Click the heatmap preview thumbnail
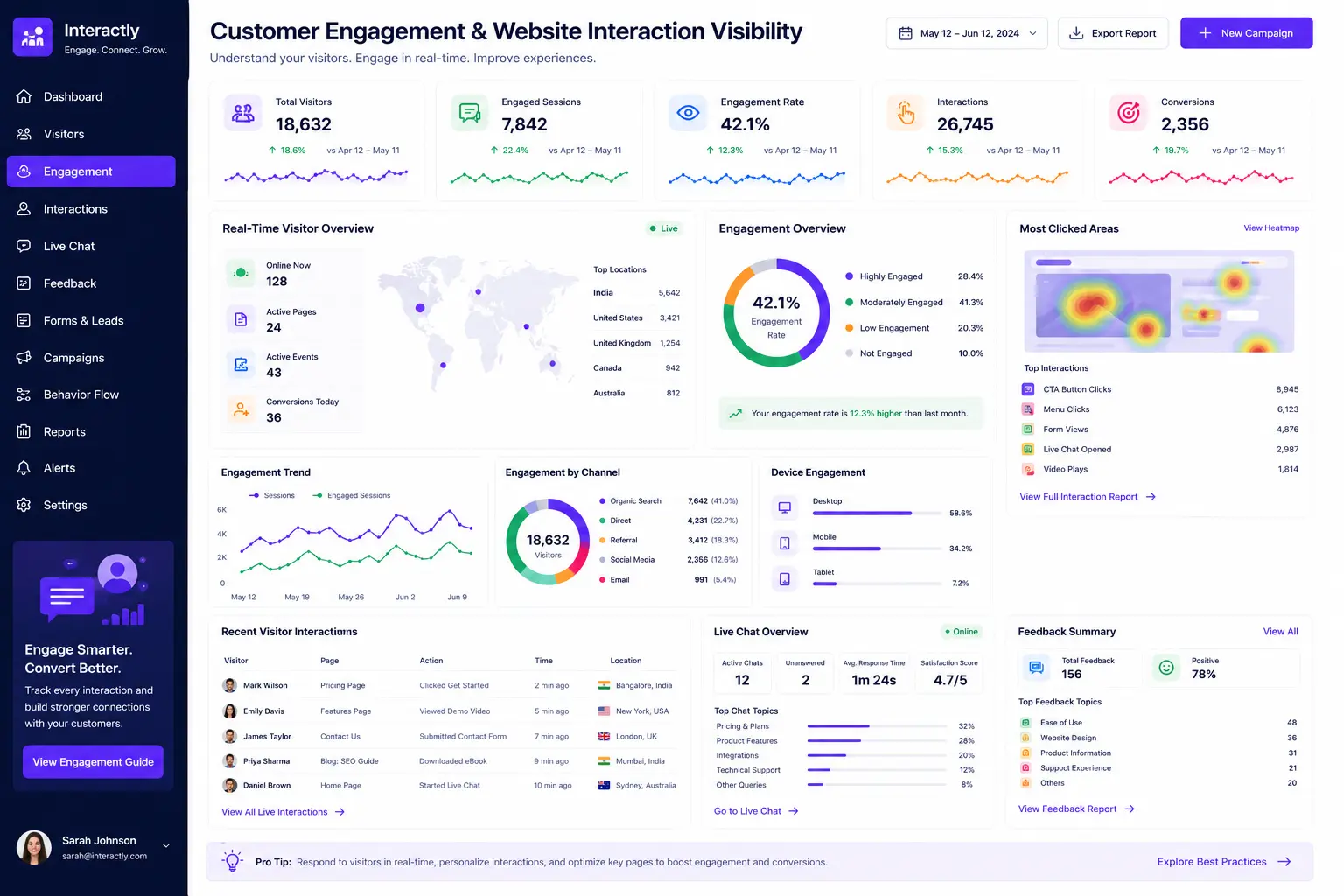1344x896 pixels. coord(1158,302)
